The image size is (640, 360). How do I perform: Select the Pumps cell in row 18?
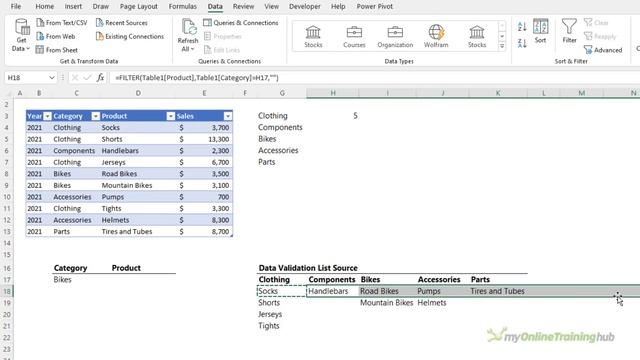442,291
